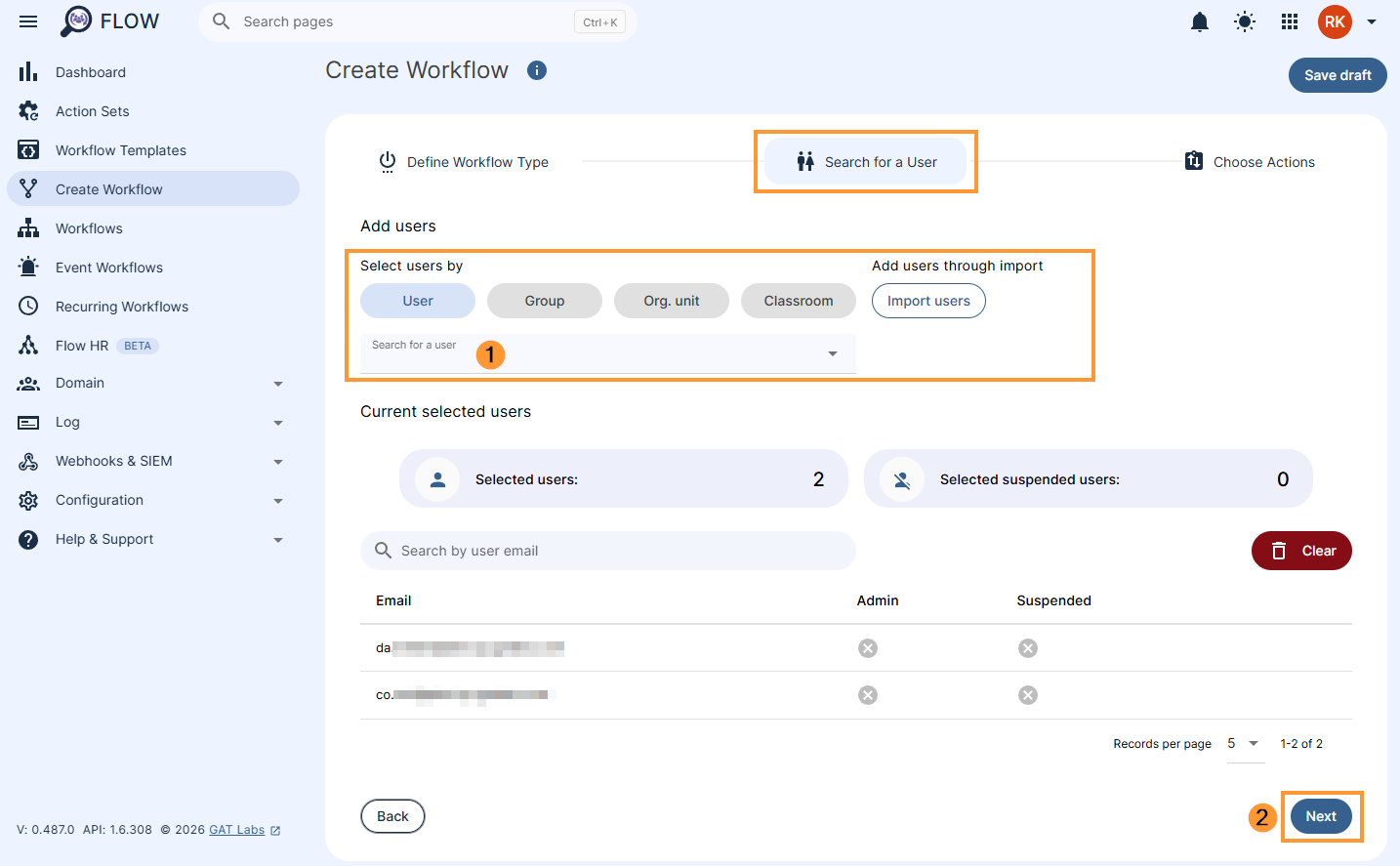Image resolution: width=1400 pixels, height=866 pixels.
Task: Select users by Group
Action: point(545,301)
